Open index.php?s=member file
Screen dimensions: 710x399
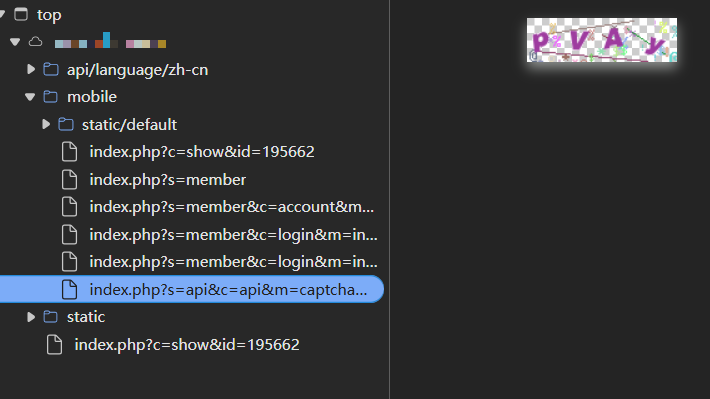(168, 180)
